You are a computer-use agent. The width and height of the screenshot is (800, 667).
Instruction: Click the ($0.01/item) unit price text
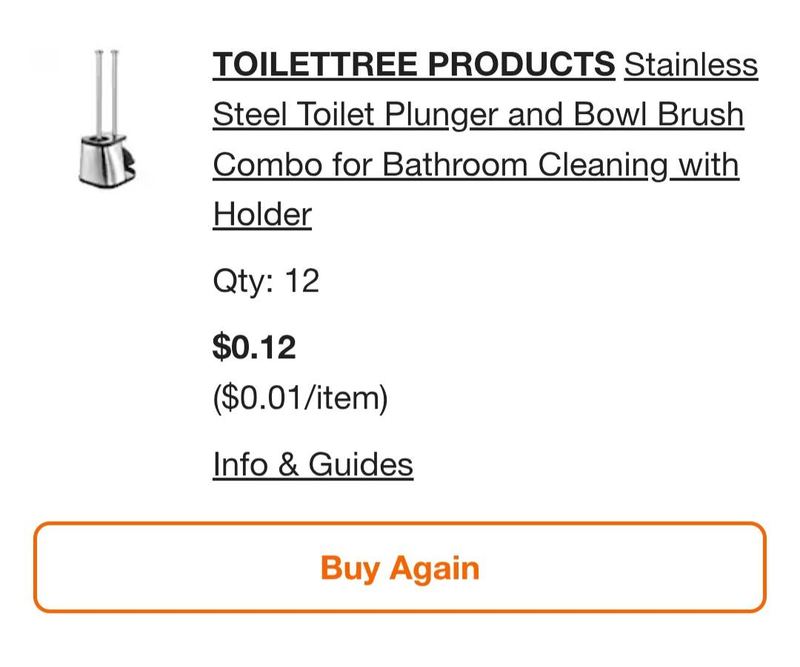tap(300, 398)
